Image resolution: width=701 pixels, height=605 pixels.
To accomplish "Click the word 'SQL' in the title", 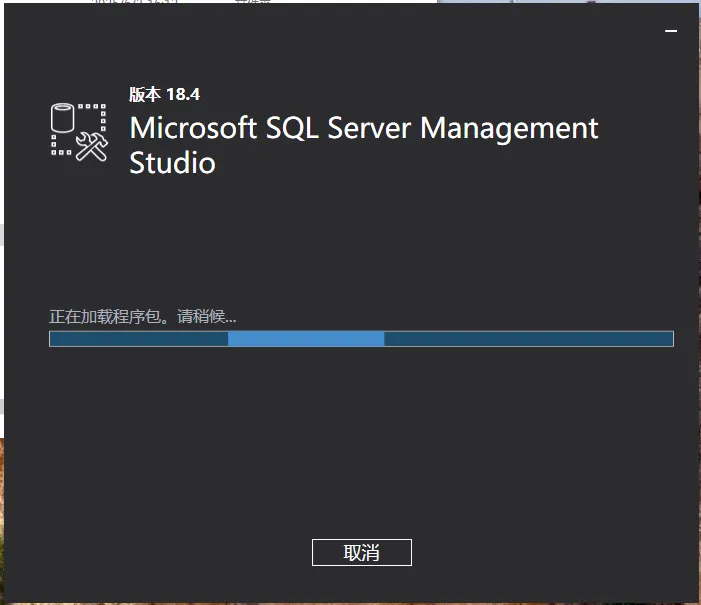I will [x=291, y=129].
